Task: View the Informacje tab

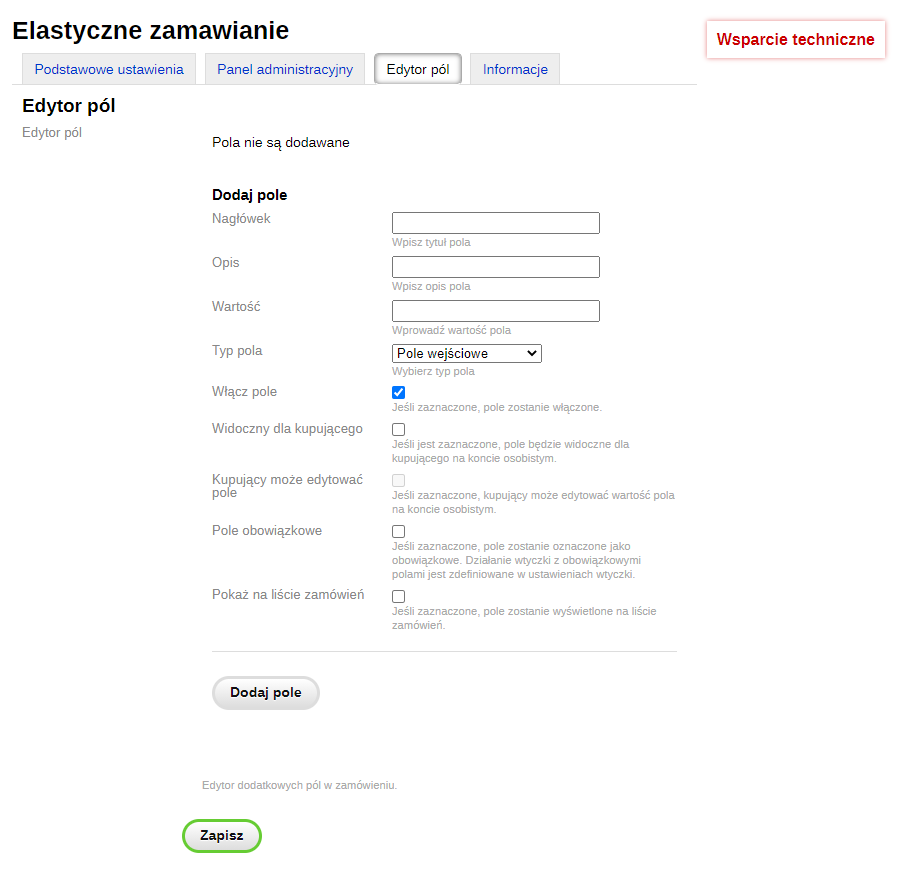Action: (x=514, y=68)
